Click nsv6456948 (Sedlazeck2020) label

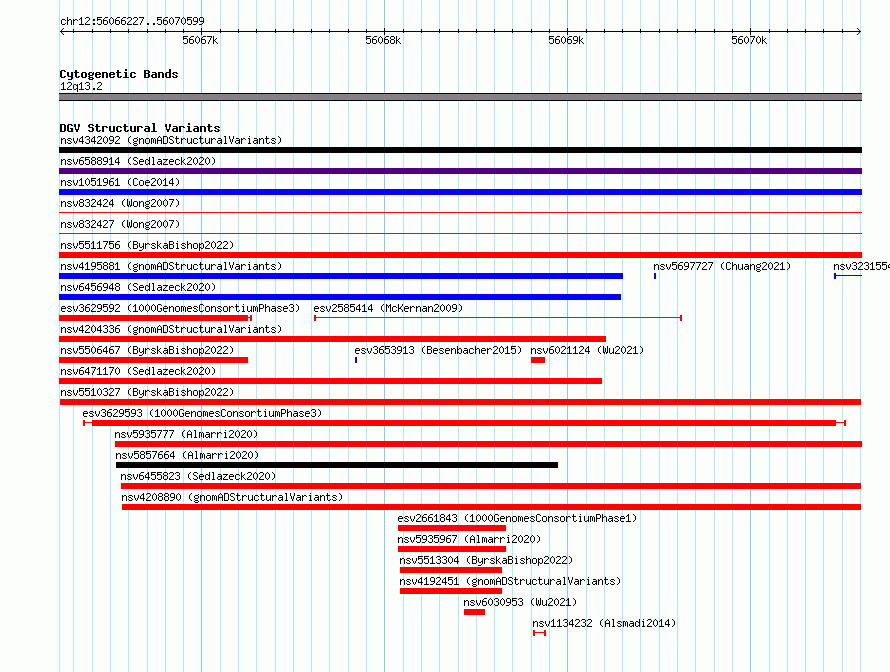tap(138, 287)
